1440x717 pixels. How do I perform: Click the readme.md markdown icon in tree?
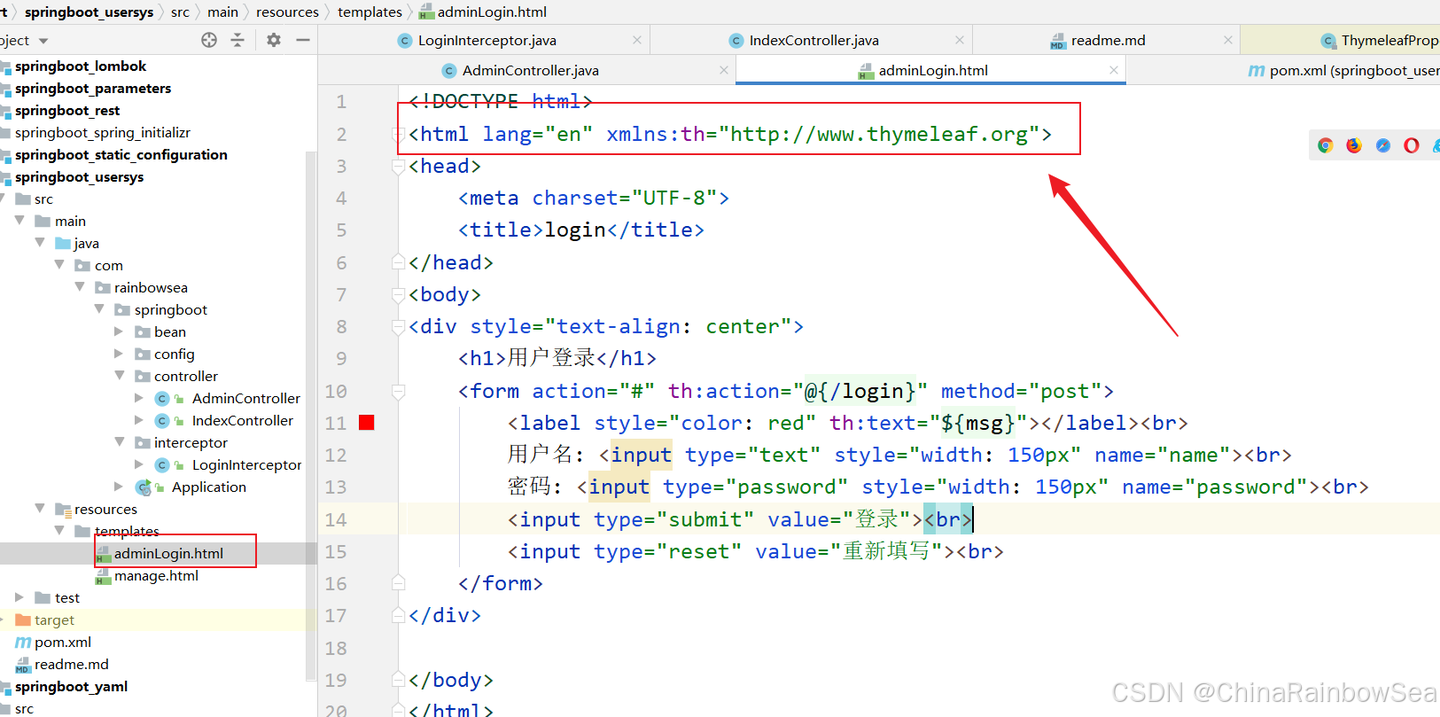[23, 664]
